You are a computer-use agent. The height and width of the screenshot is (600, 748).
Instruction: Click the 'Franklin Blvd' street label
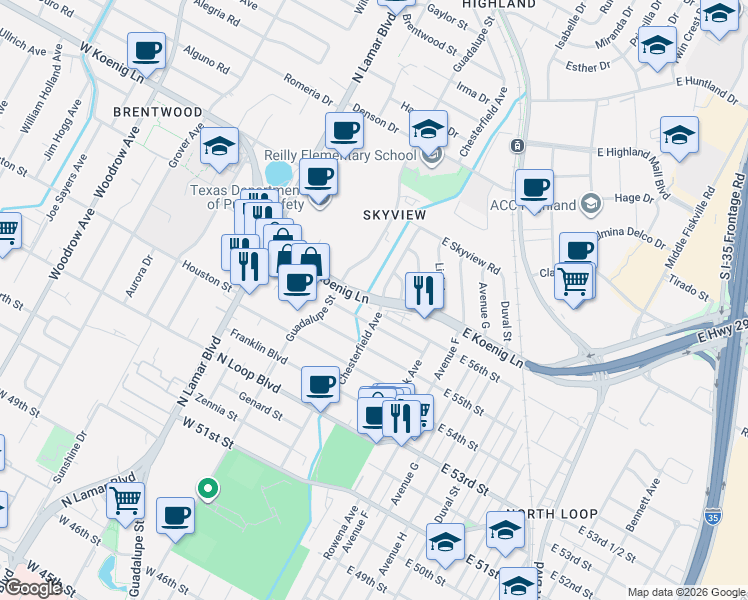tap(259, 346)
